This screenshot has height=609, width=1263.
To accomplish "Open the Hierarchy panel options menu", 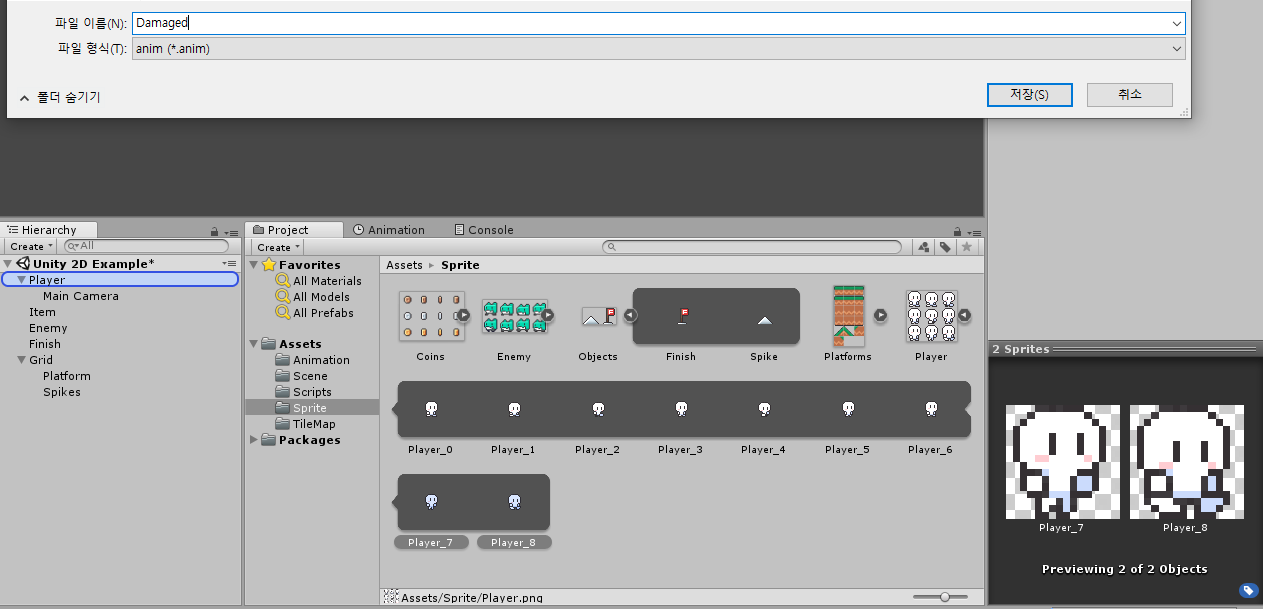I will coord(231,231).
